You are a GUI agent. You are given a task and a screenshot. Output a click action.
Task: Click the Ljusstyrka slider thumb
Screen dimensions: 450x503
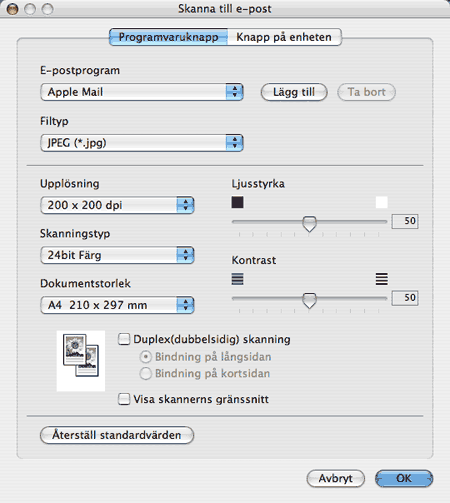tap(309, 224)
